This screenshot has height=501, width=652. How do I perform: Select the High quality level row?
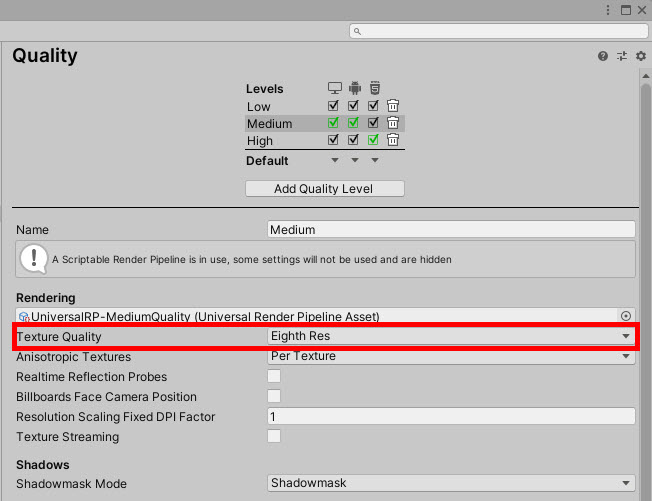point(325,141)
